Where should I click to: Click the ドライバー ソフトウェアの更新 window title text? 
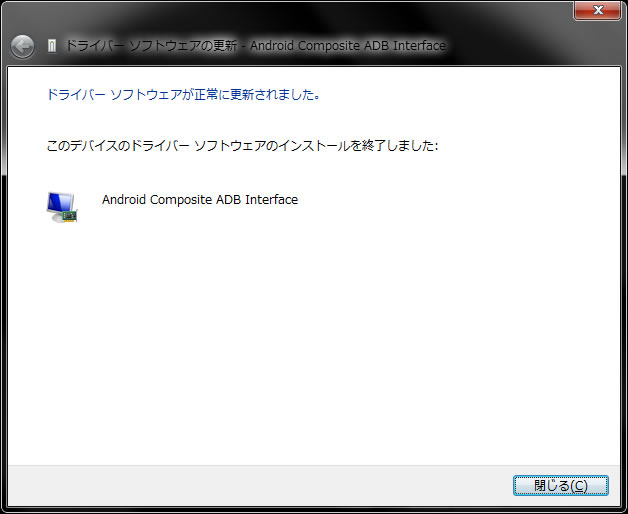pos(151,46)
